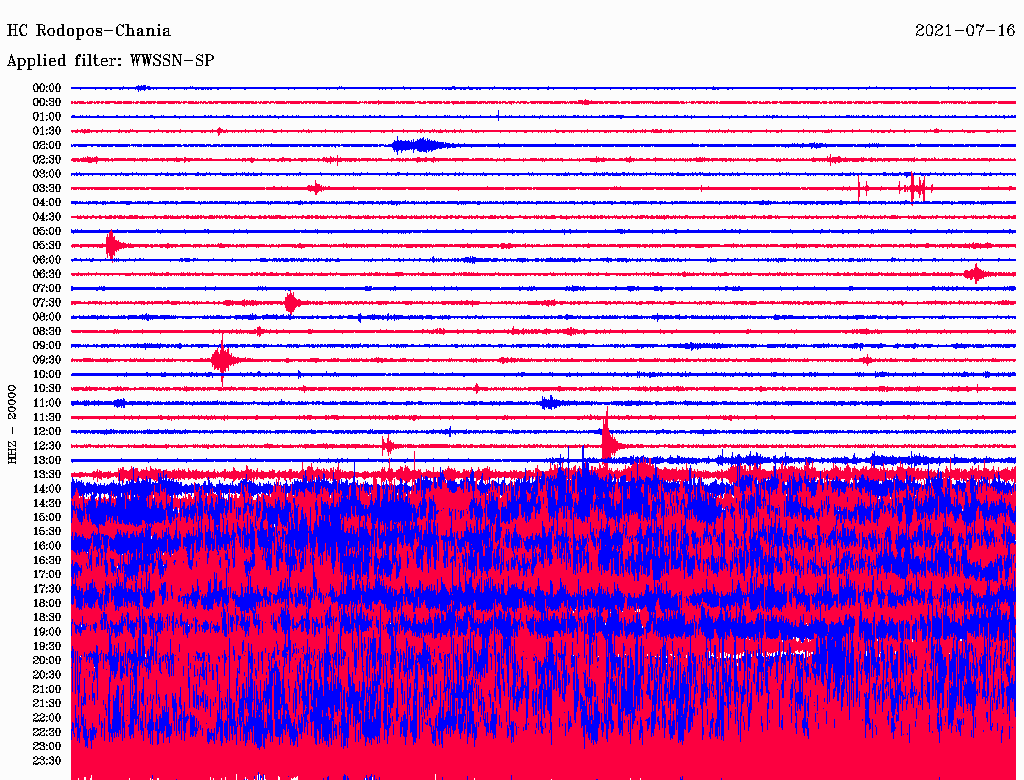The image size is (1024, 780).
Task: Click the 23:30 time label
Action: click(47, 760)
